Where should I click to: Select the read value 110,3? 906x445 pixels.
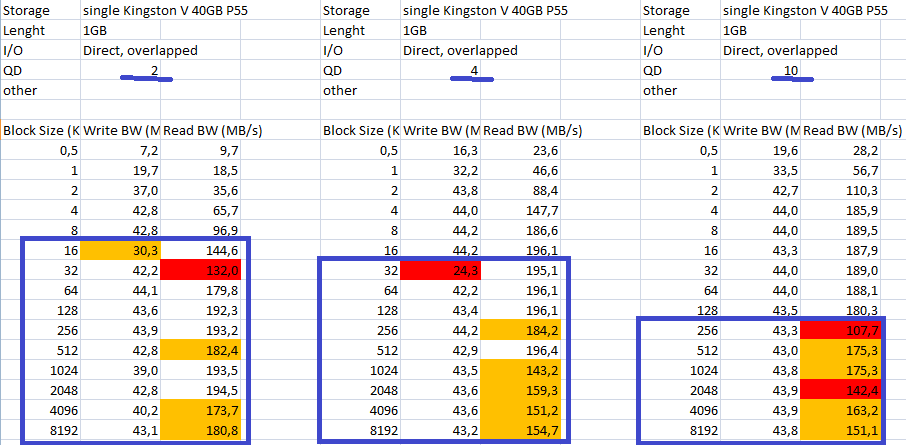tap(841, 191)
